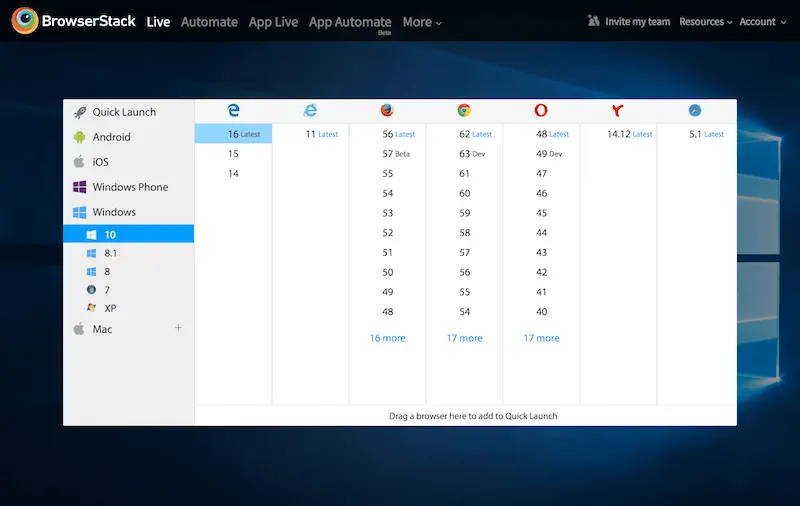Launch Edge 16 Latest
Viewport: 800px width, 506px height.
click(x=233, y=134)
